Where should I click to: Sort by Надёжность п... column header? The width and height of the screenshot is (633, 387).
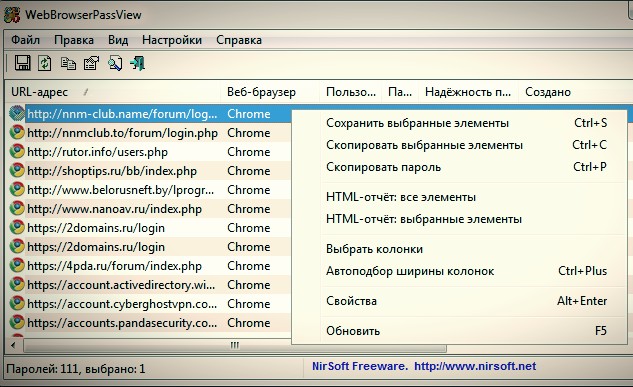(x=468, y=92)
